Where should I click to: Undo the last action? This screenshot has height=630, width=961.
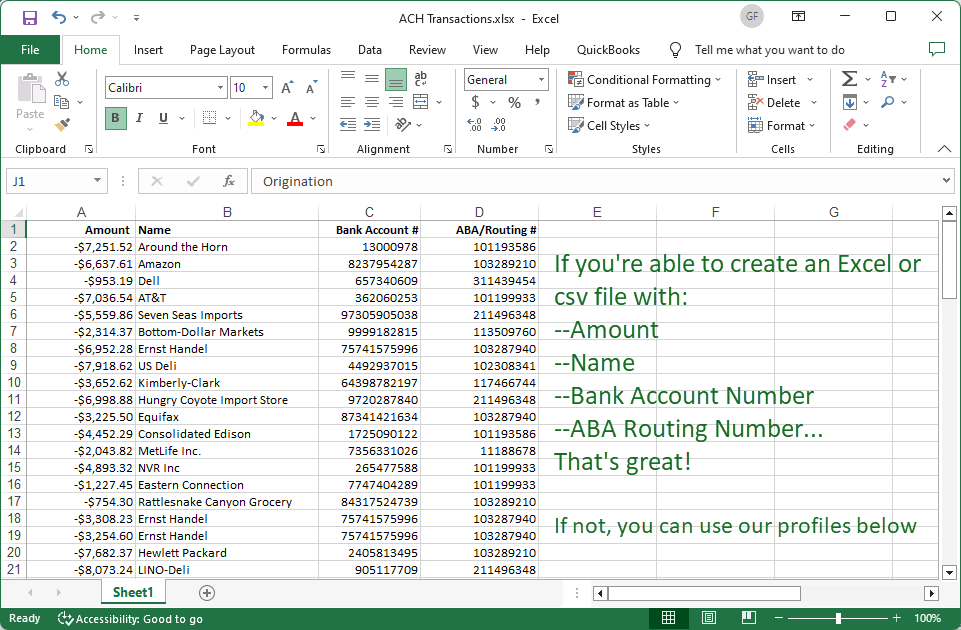(59, 17)
